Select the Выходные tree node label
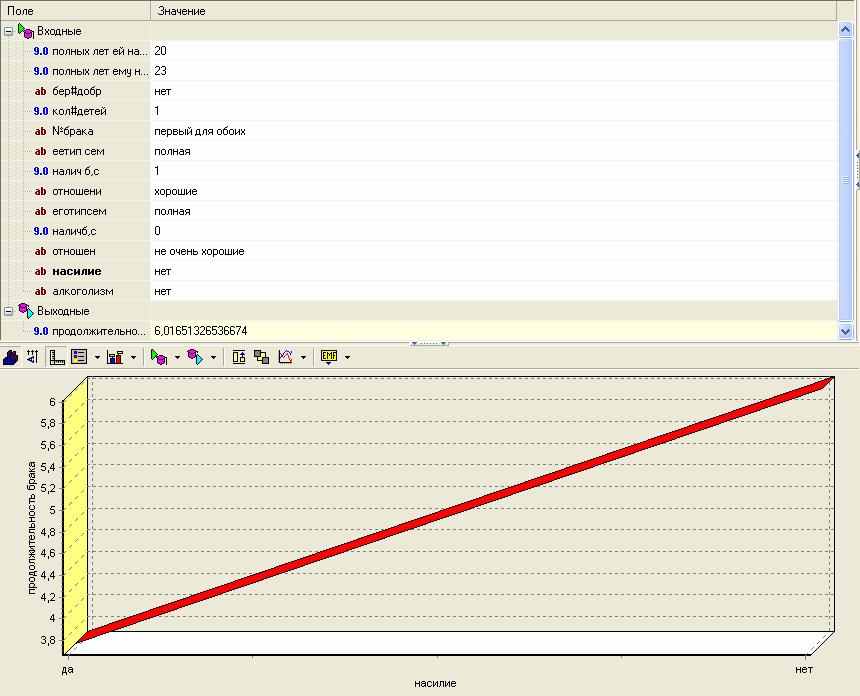The width and height of the screenshot is (860, 696). (63, 311)
